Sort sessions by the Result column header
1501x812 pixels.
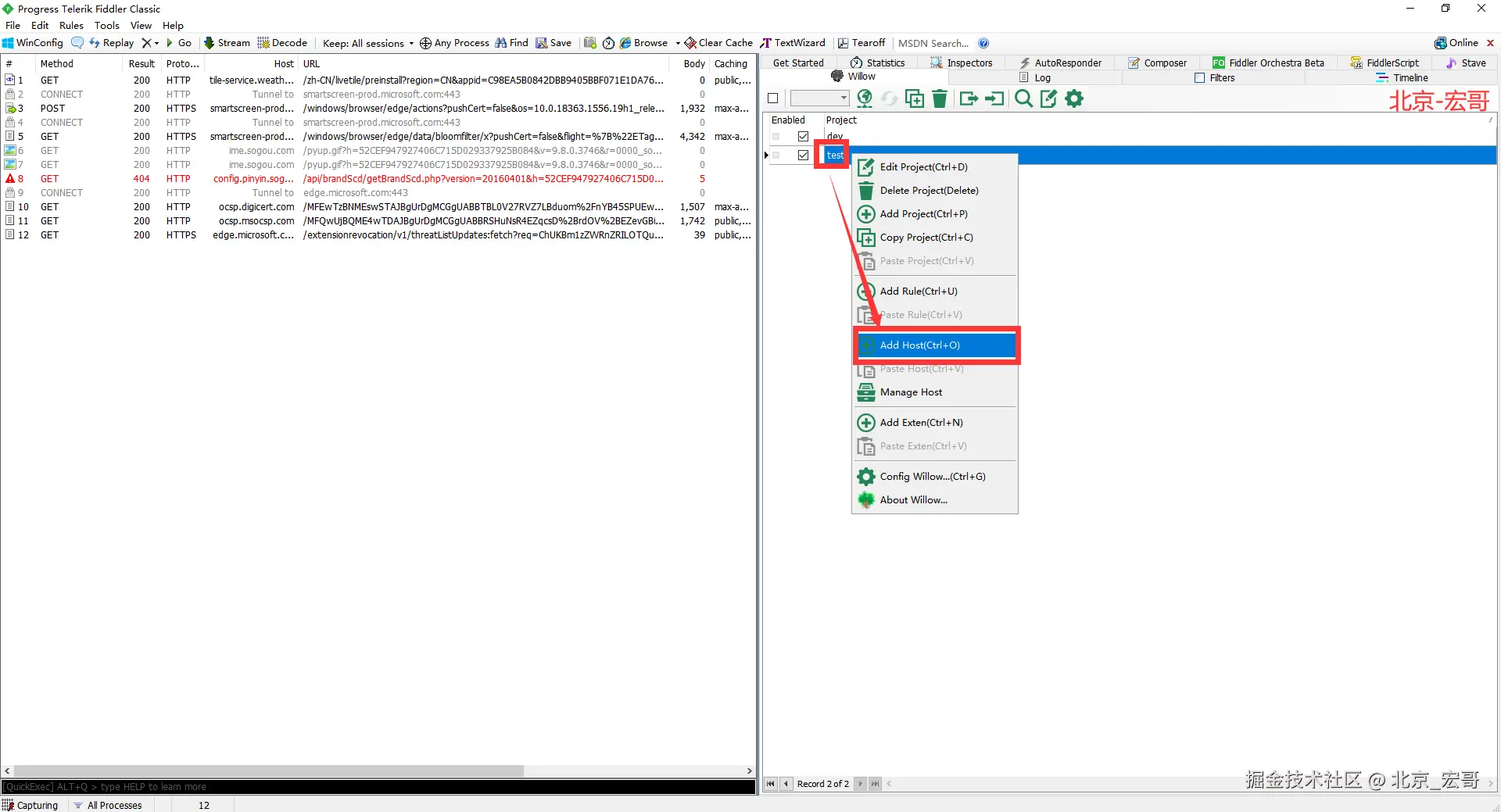coord(142,64)
